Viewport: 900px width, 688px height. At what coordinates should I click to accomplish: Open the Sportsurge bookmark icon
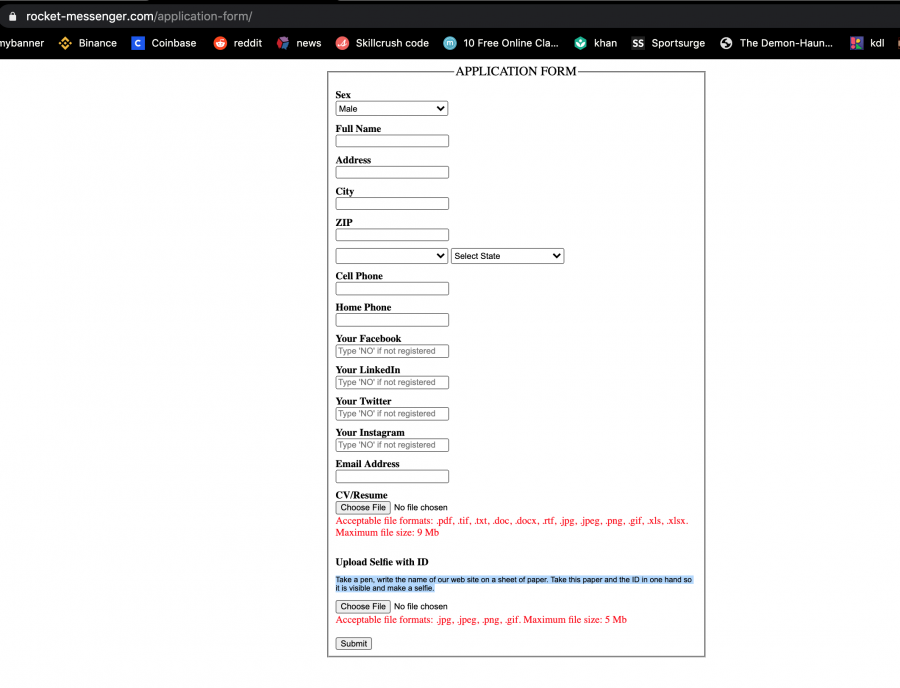coord(638,43)
